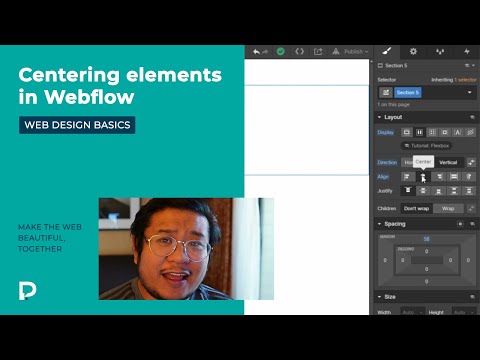Justify content to center
Screen dimensions: 480x360
pos(423,191)
